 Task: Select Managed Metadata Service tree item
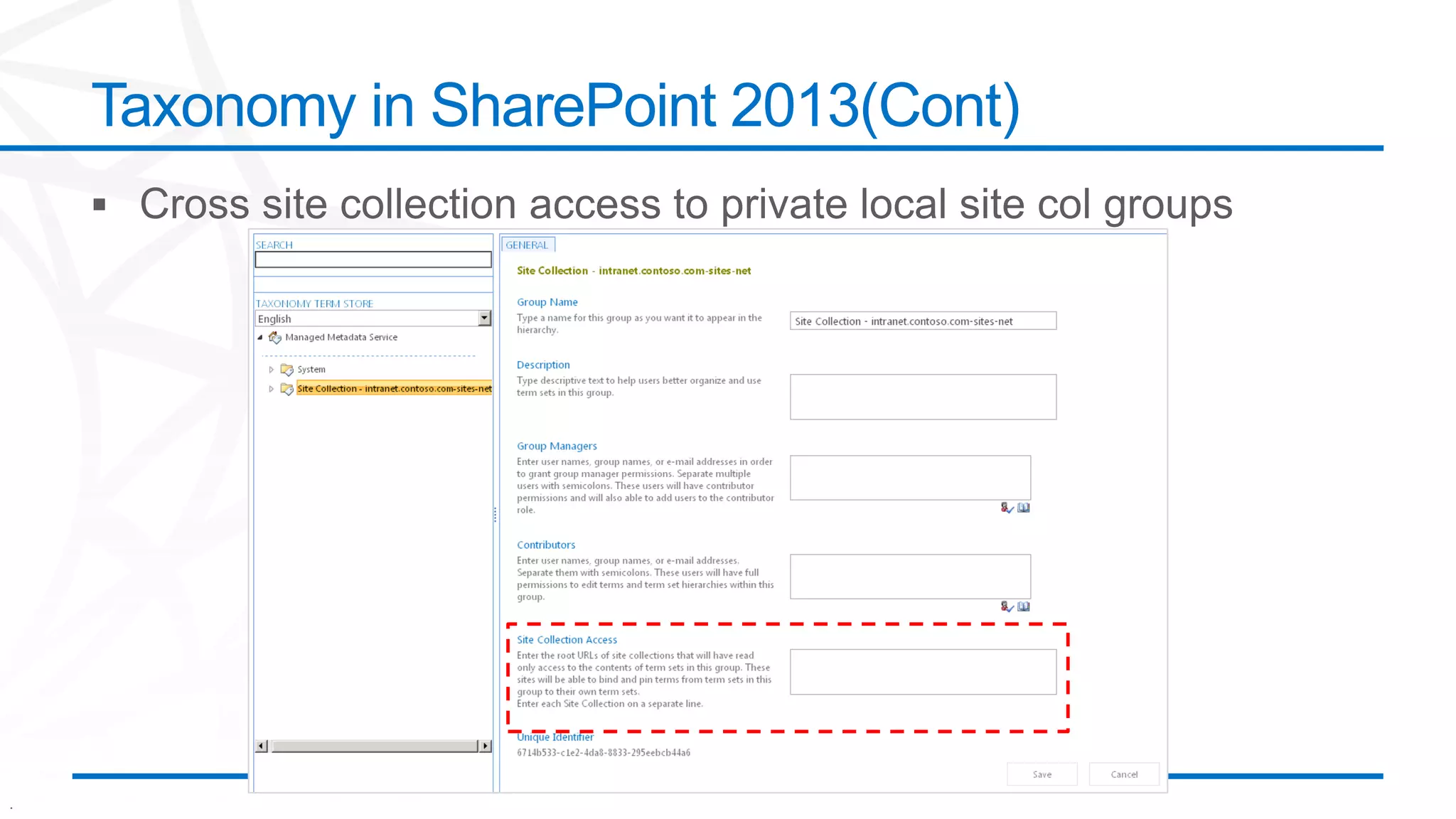[341, 338]
